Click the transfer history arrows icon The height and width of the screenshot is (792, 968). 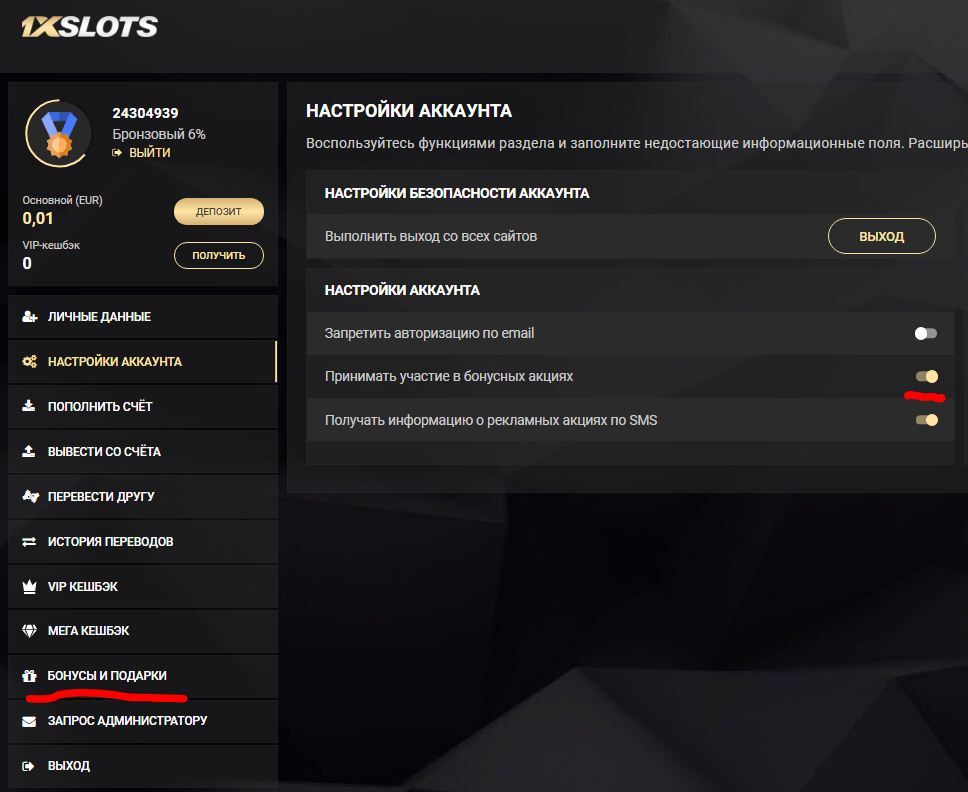click(x=29, y=542)
